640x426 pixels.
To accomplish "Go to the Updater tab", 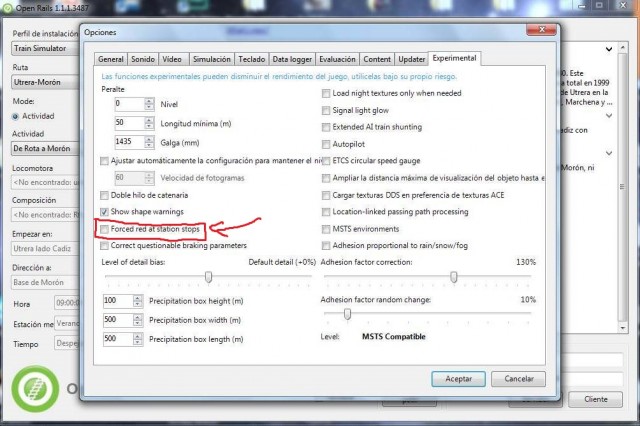I will (410, 59).
